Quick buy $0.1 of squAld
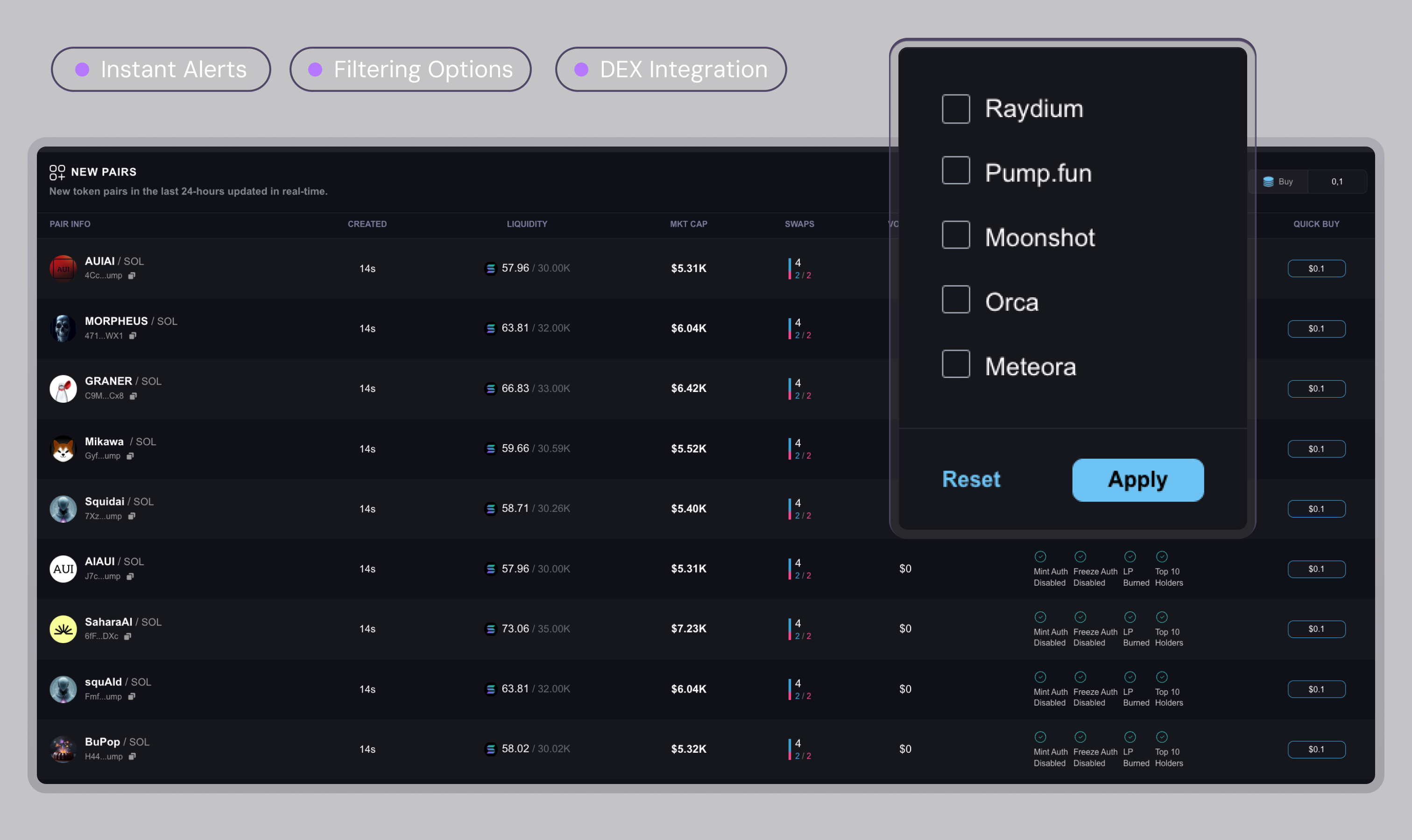1412x840 pixels. pos(1316,689)
